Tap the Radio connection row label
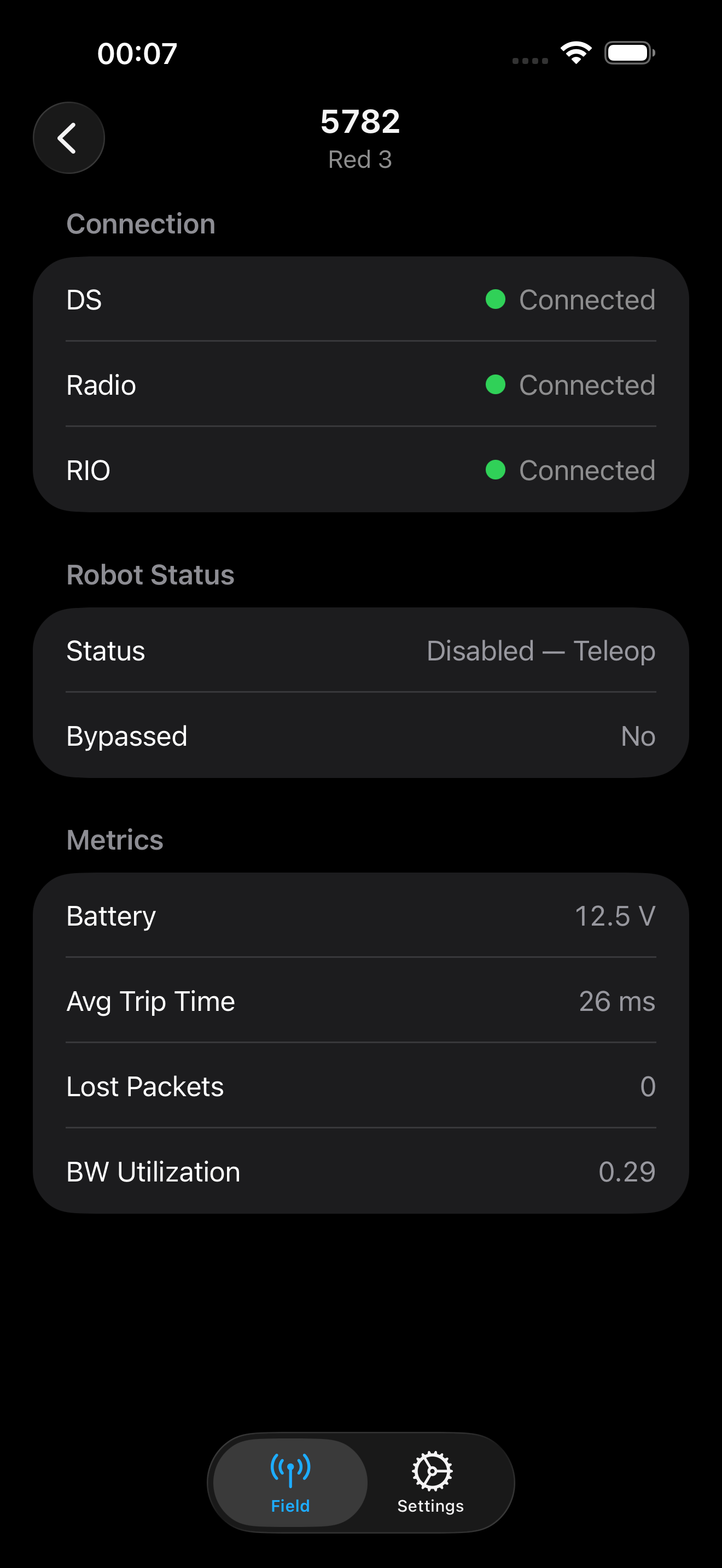 click(101, 385)
